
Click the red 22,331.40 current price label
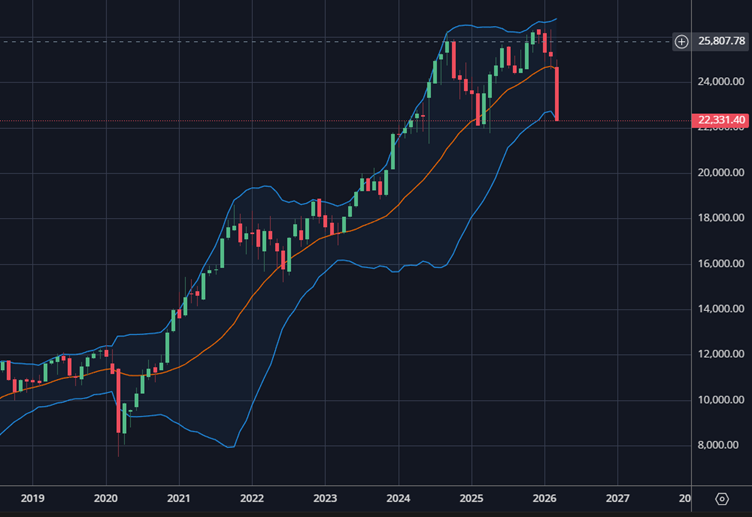[721, 121]
